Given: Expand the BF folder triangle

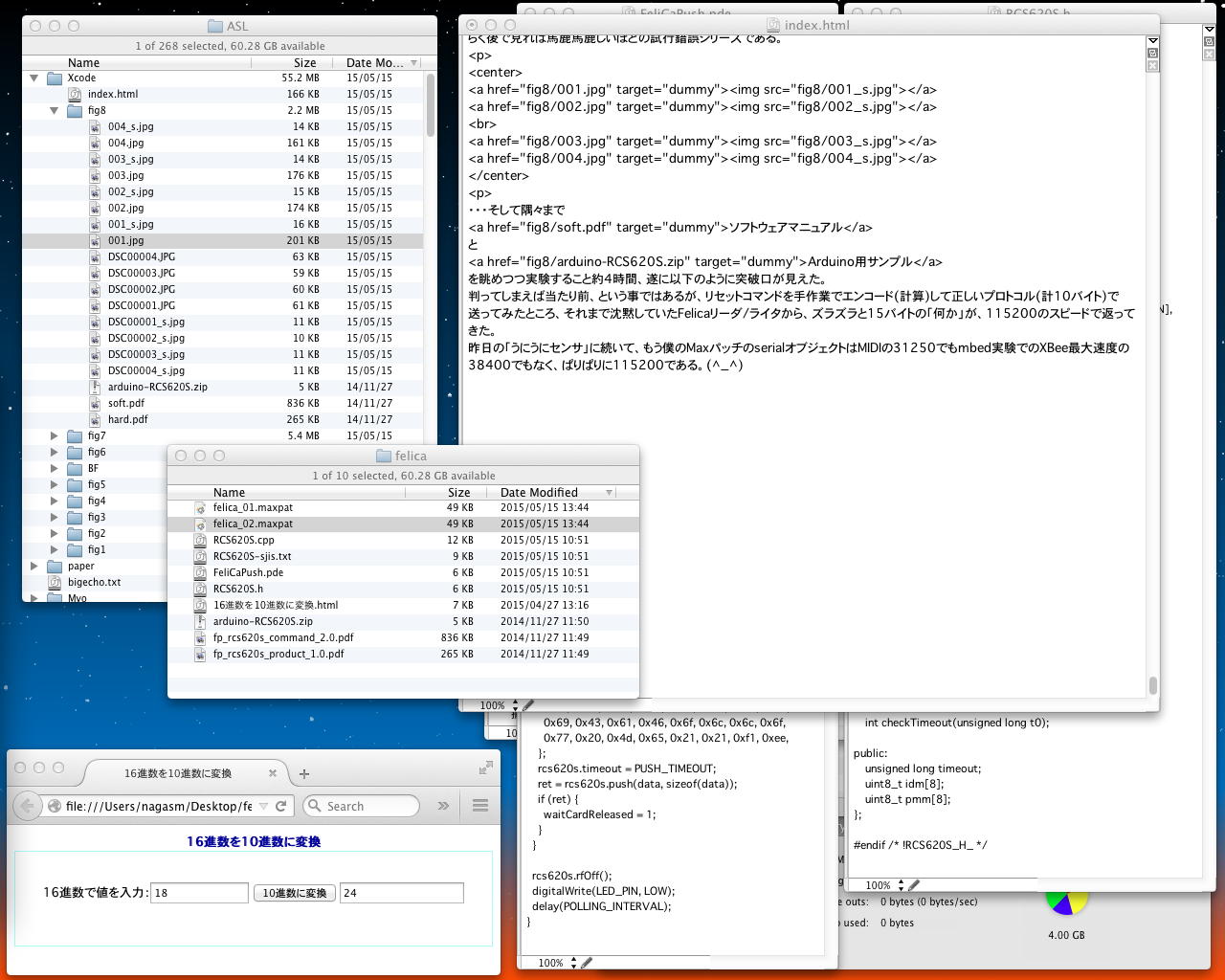Looking at the screenshot, I should tap(55, 469).
